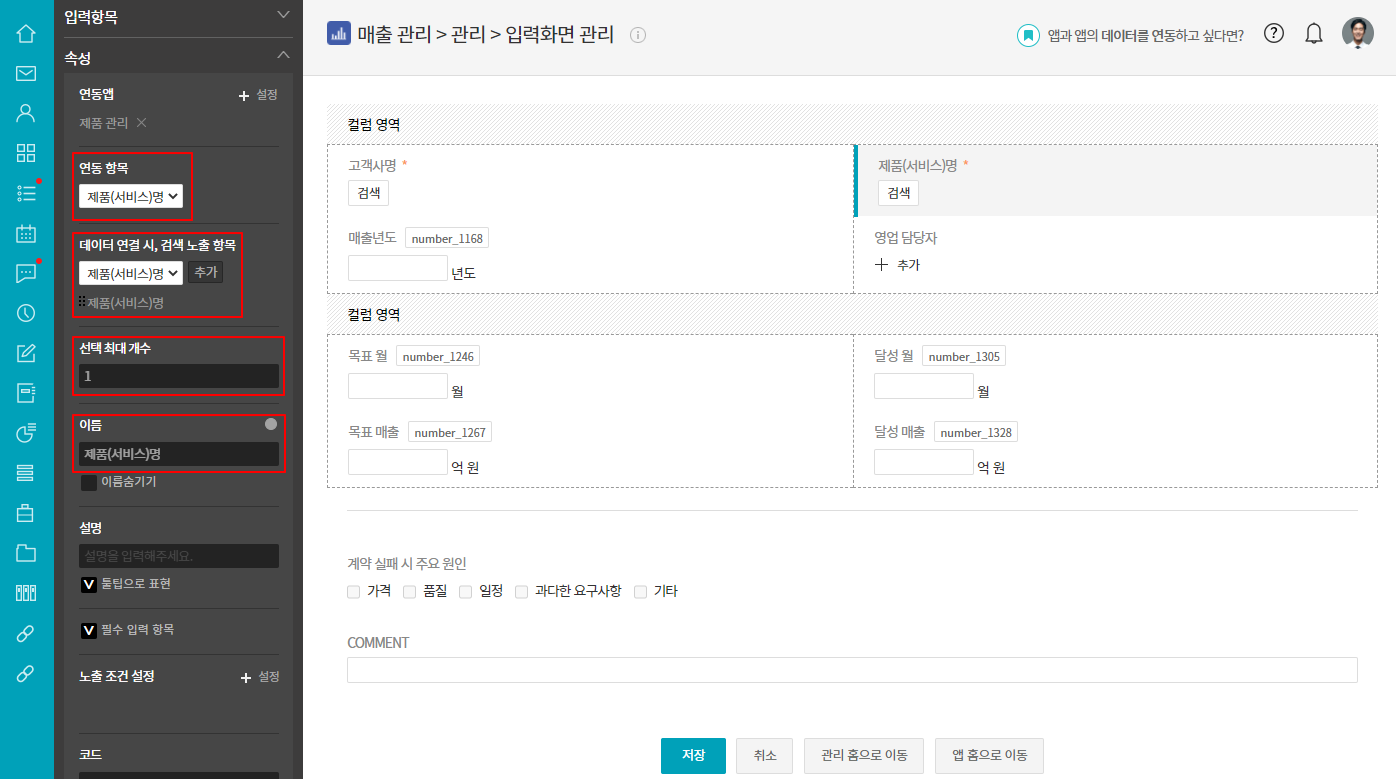
Task: Open the calendar icon in sidebar
Action: point(26,234)
